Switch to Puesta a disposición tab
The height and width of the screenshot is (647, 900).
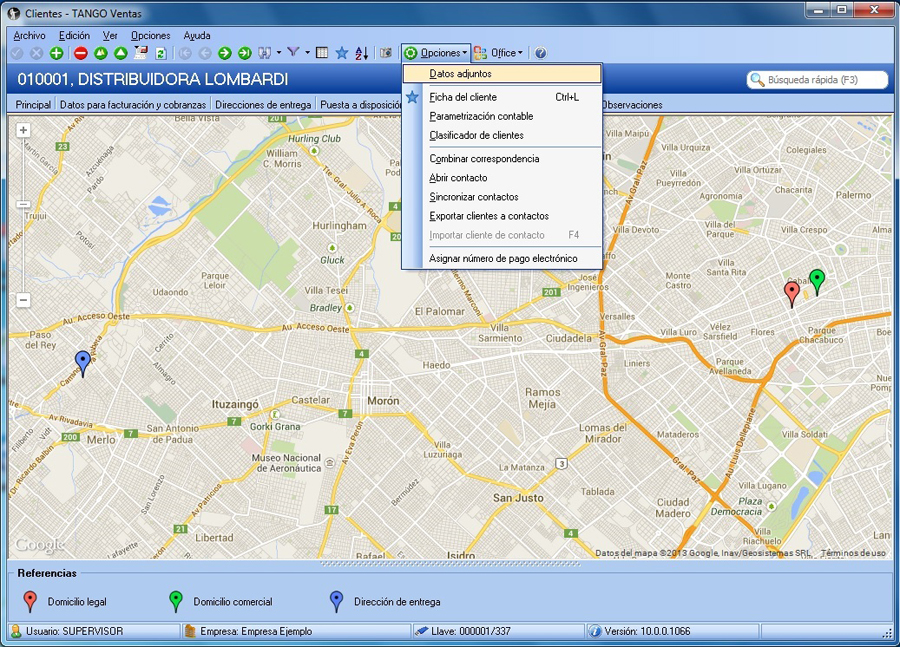tap(360, 104)
